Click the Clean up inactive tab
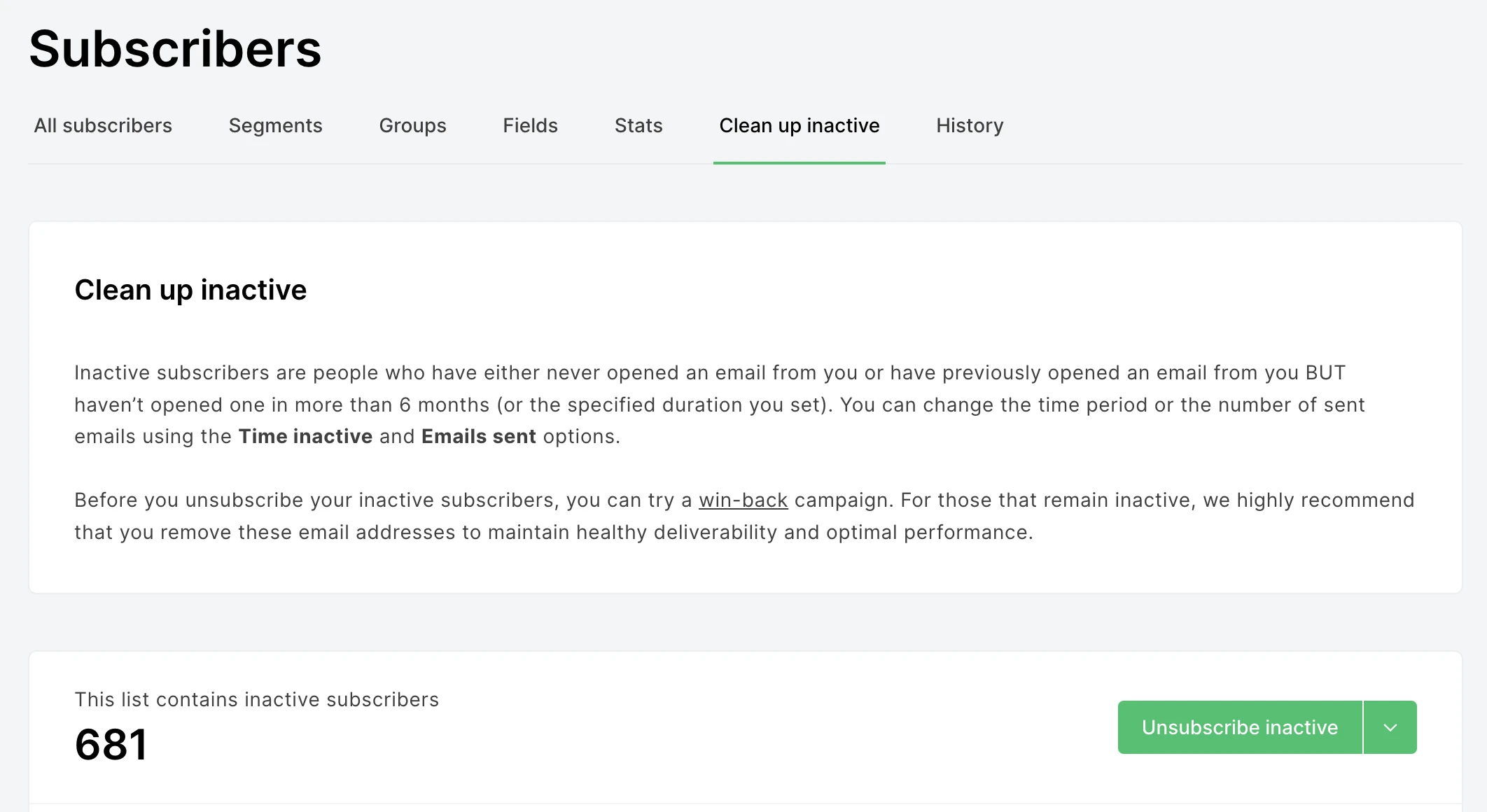The image size is (1487, 812). 799,125
